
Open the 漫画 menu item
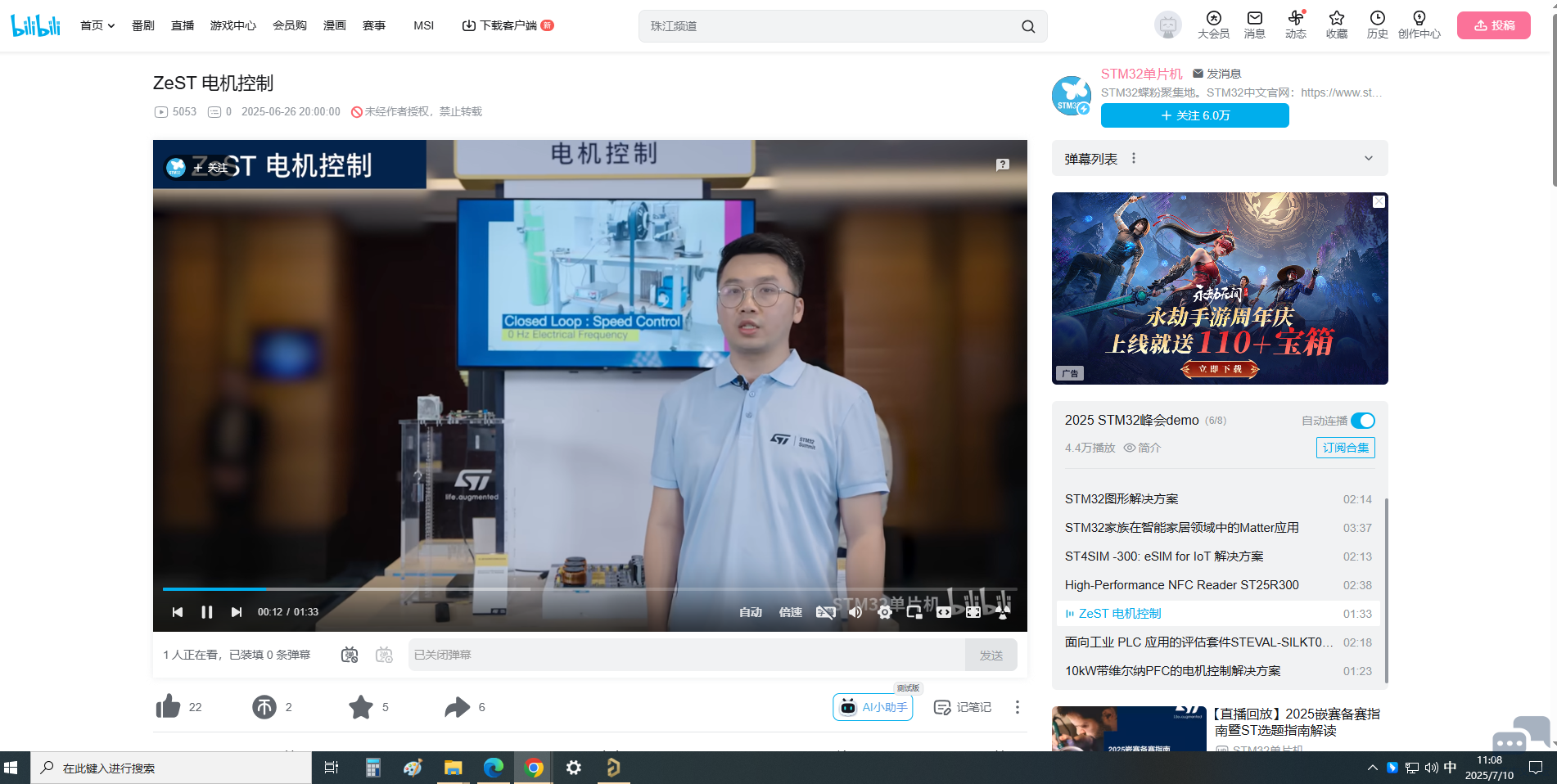(335, 25)
